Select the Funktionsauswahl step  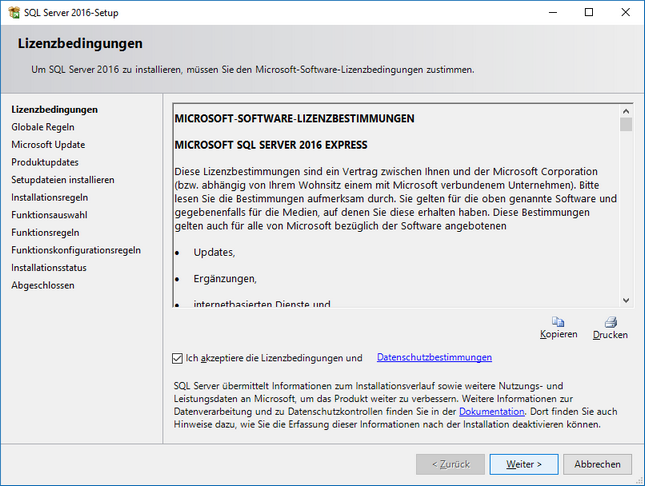coord(49,215)
